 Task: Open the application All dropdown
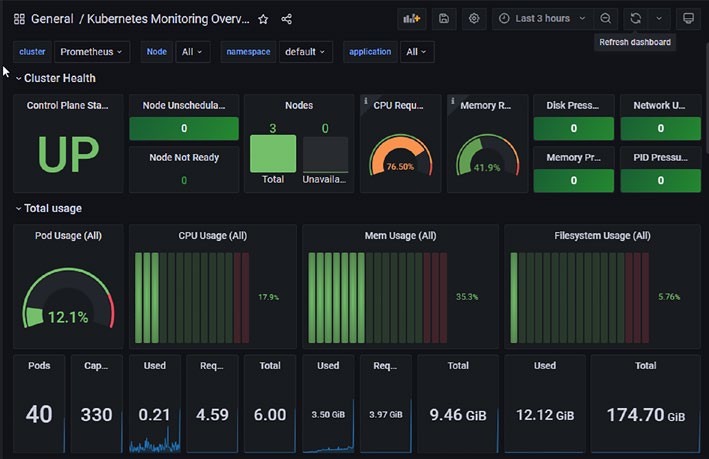(x=416, y=52)
